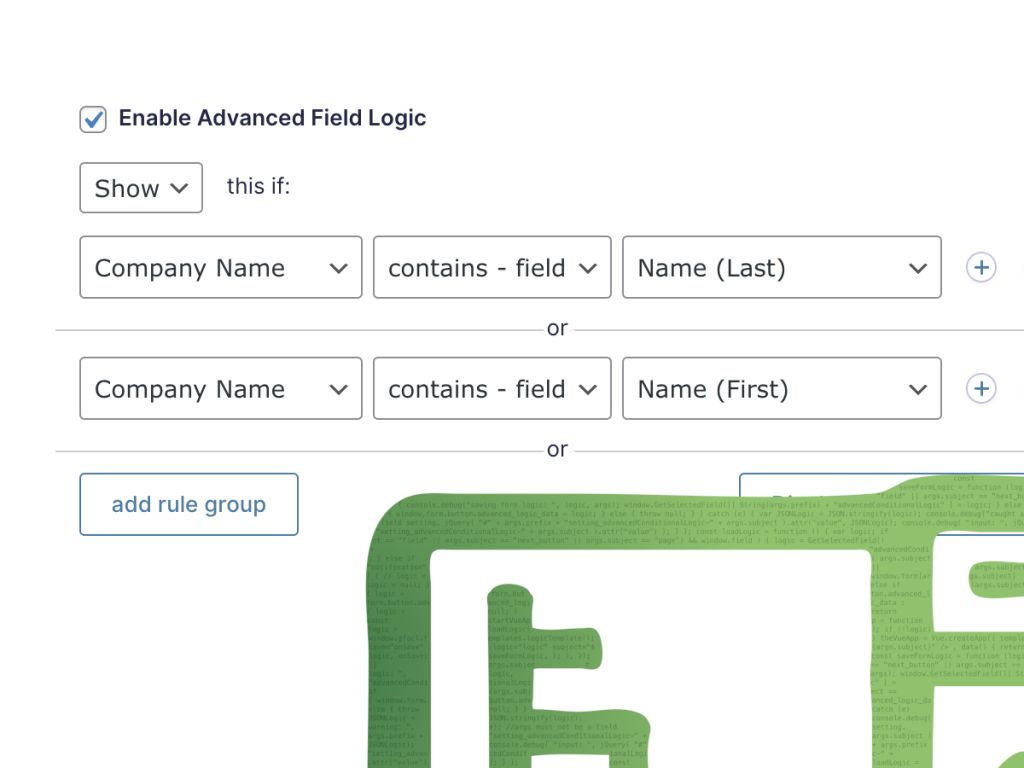Open the Name (First) value dropdown

click(x=780, y=389)
